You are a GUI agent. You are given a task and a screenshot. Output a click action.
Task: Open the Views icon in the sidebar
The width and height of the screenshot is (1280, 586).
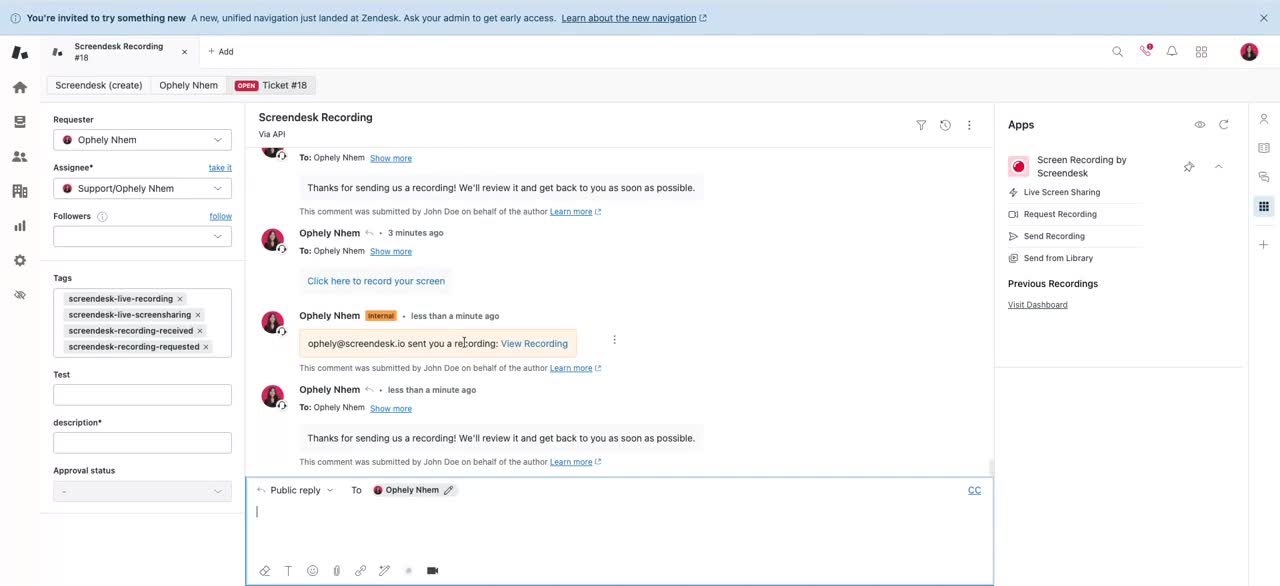[19, 122]
